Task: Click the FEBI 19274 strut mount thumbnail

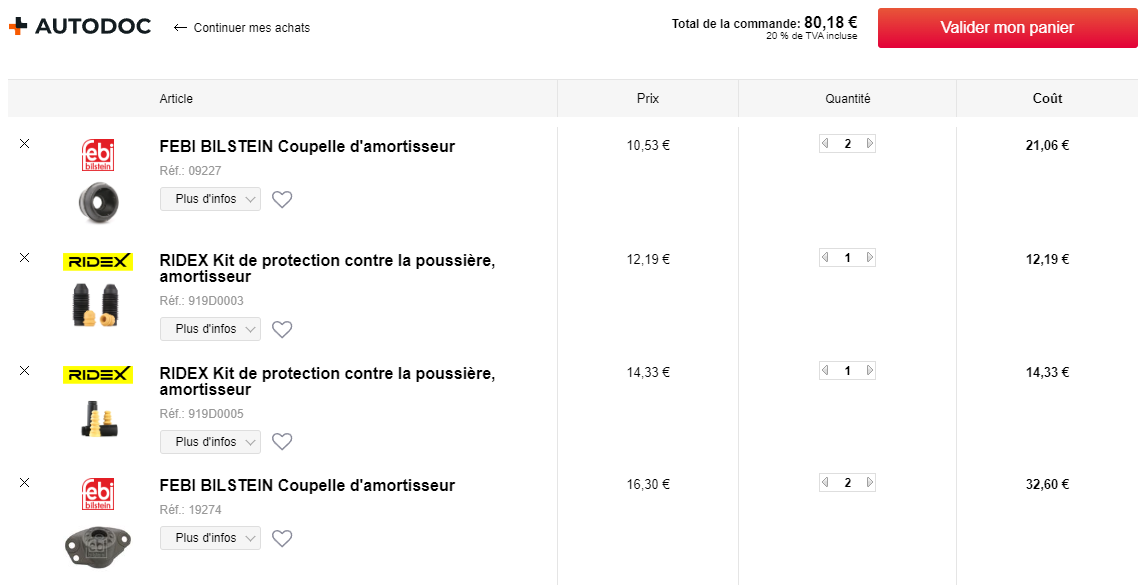Action: coord(97,544)
